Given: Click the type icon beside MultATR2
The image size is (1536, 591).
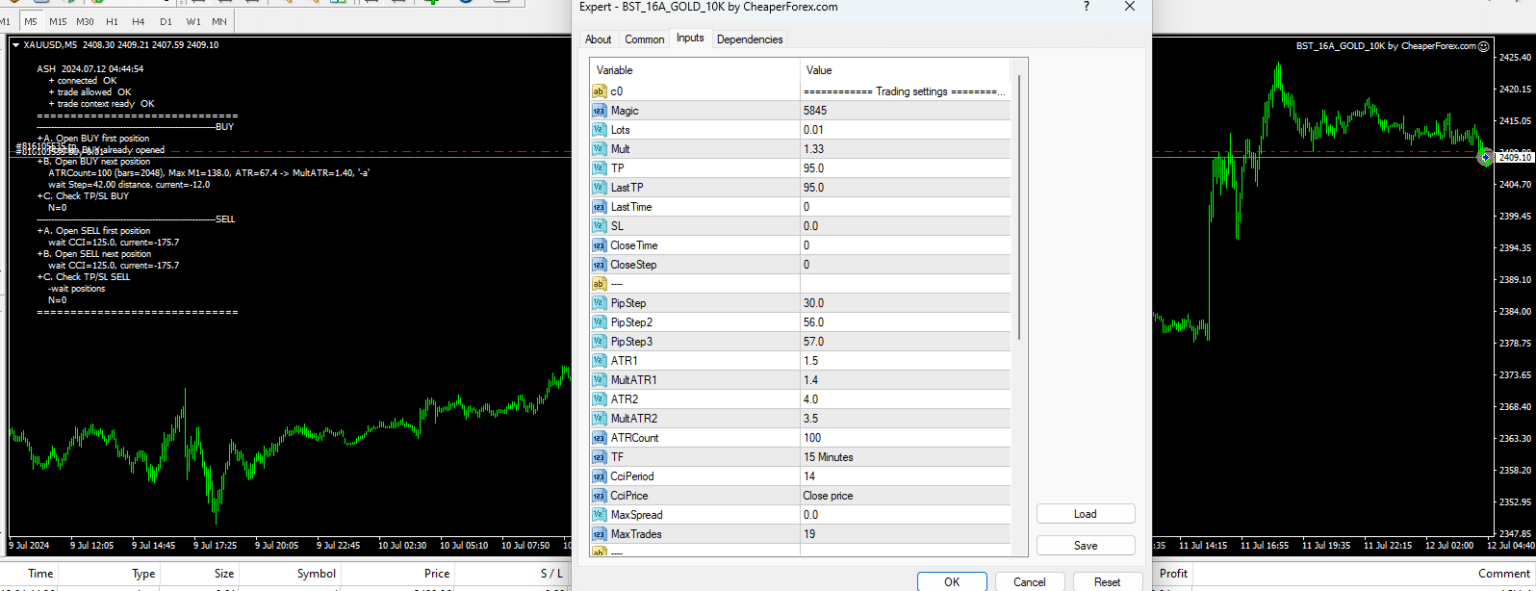Looking at the screenshot, I should tap(599, 418).
